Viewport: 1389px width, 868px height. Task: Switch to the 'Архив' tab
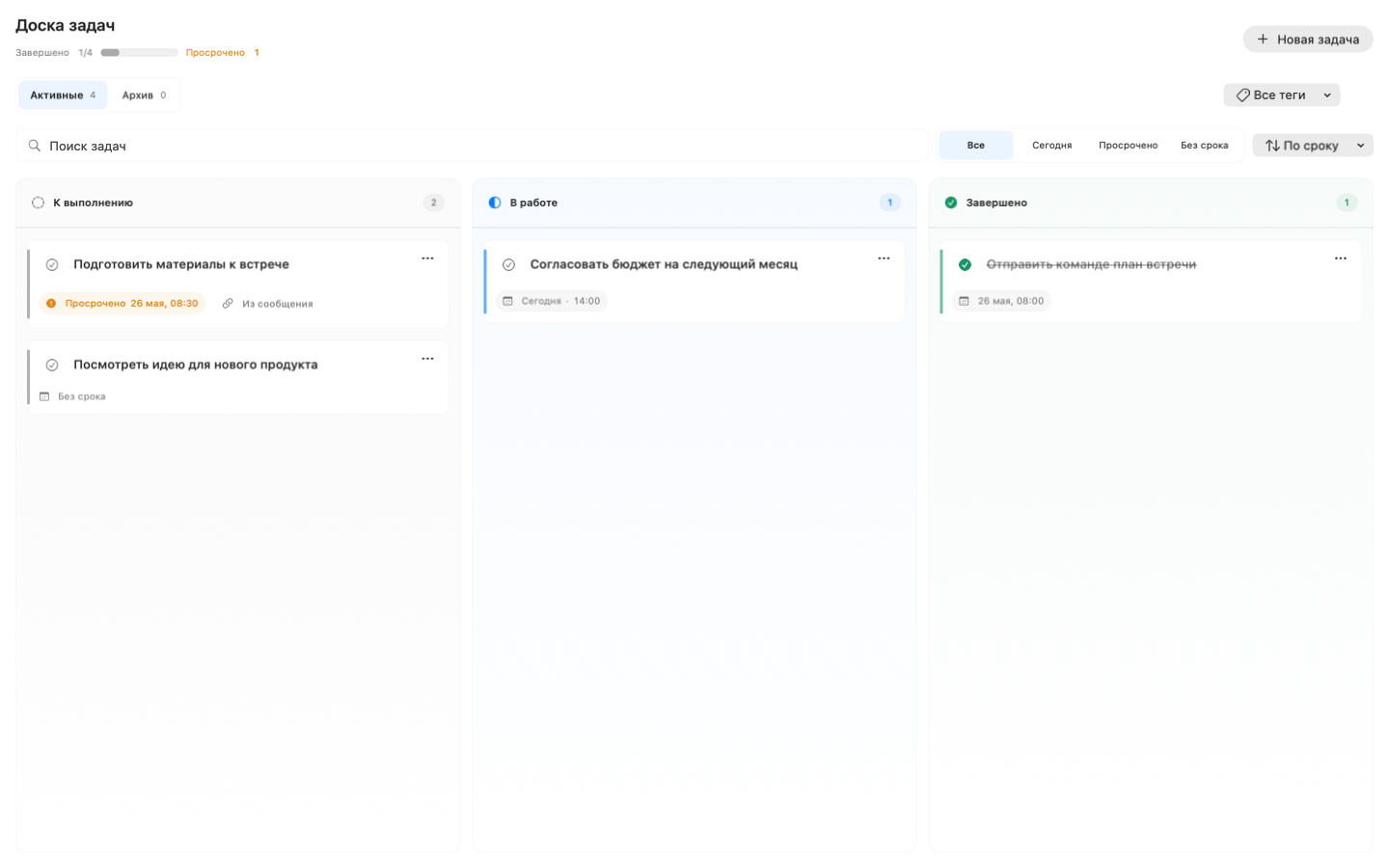144,95
